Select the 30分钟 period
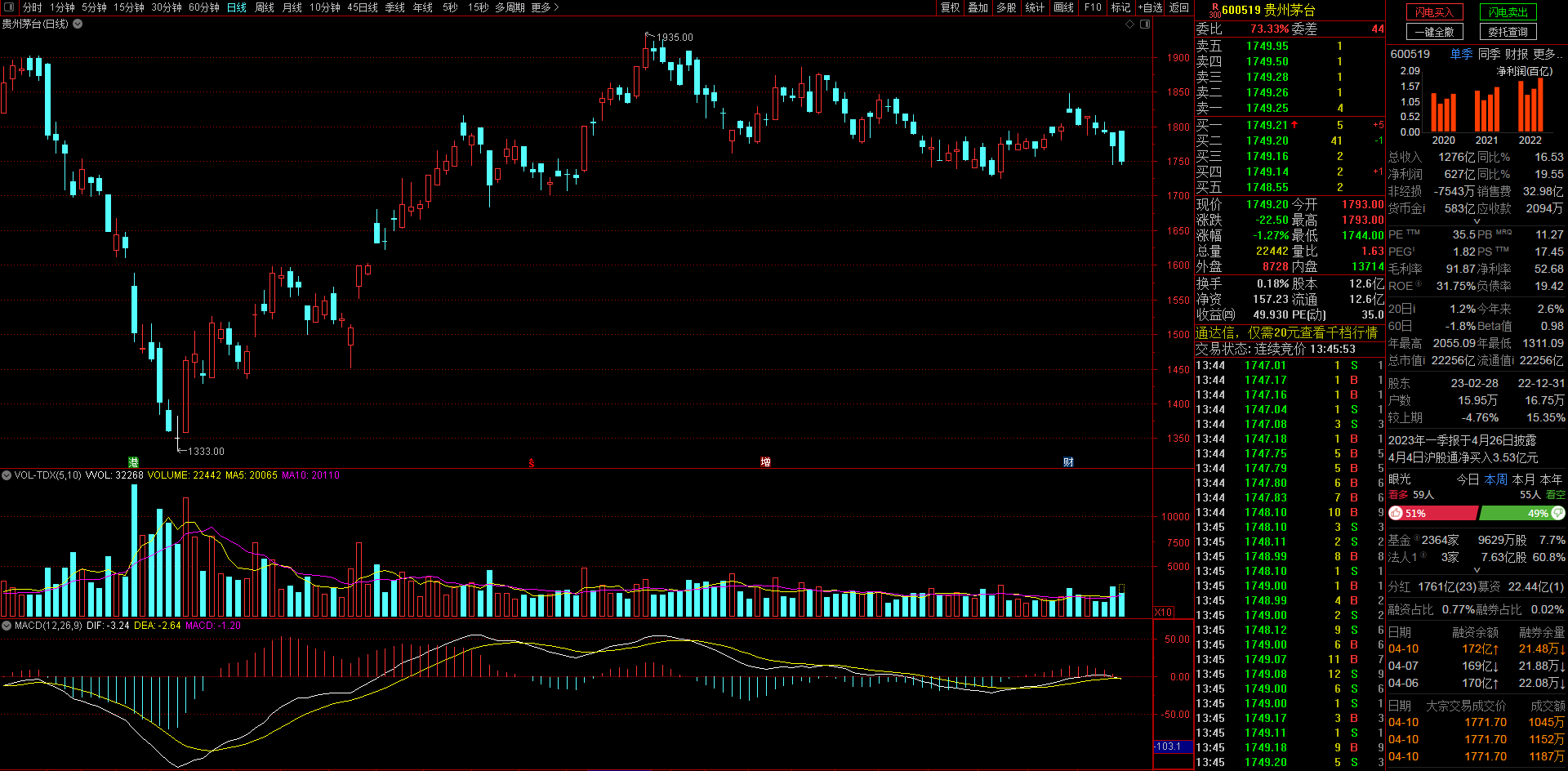1568x771 pixels. 167,7
